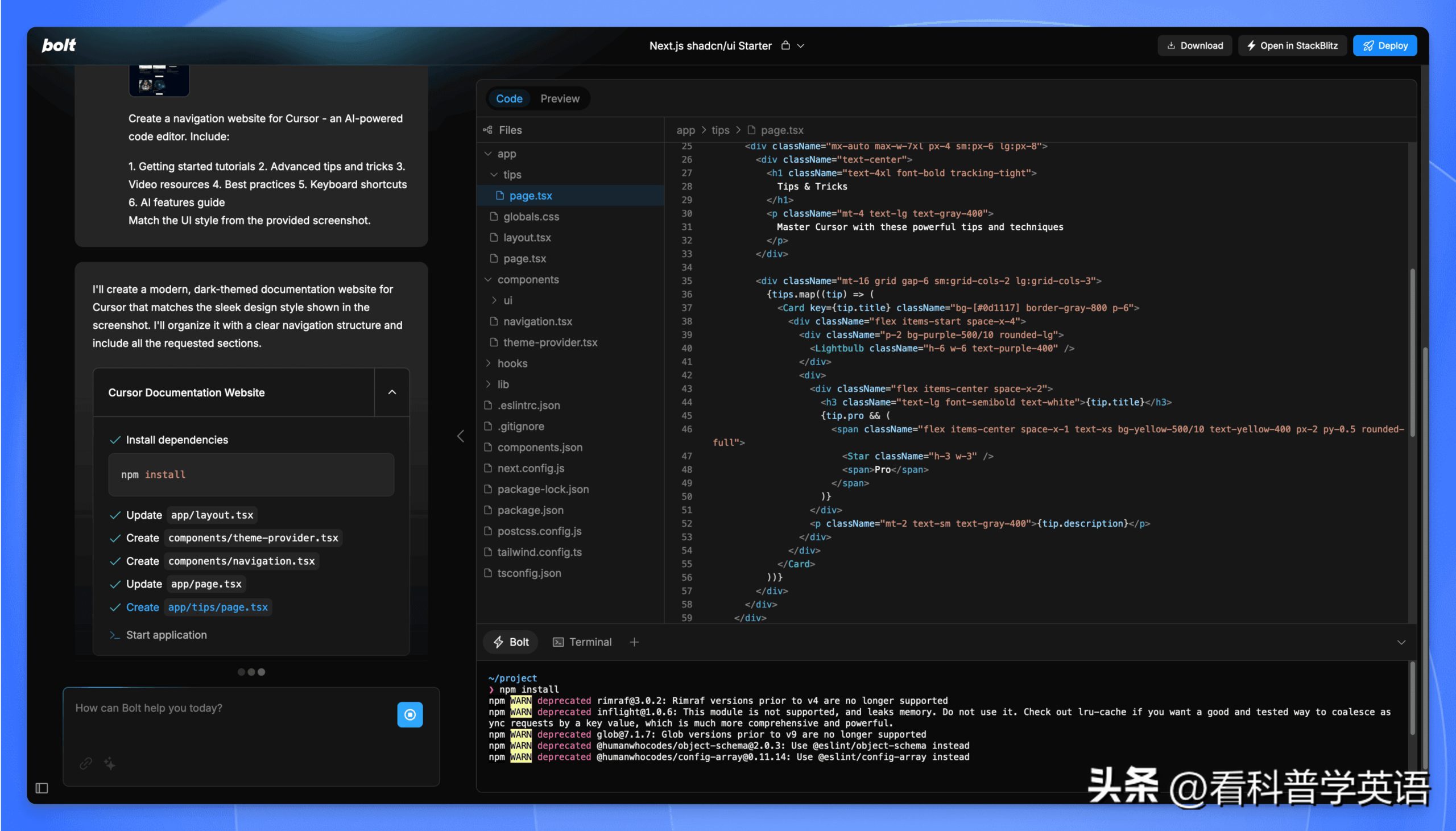Image resolution: width=1456 pixels, height=831 pixels.
Task: Collapse the Cursor Documentation Website card
Action: coord(392,392)
